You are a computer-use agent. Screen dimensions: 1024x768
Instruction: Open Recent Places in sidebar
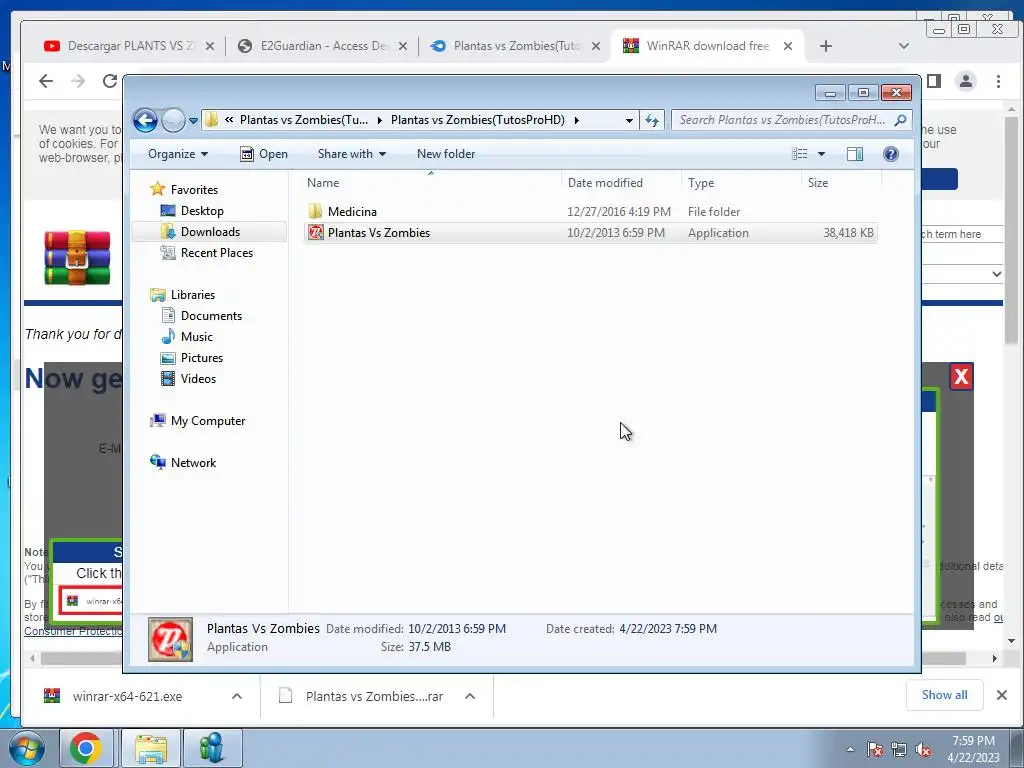point(216,253)
